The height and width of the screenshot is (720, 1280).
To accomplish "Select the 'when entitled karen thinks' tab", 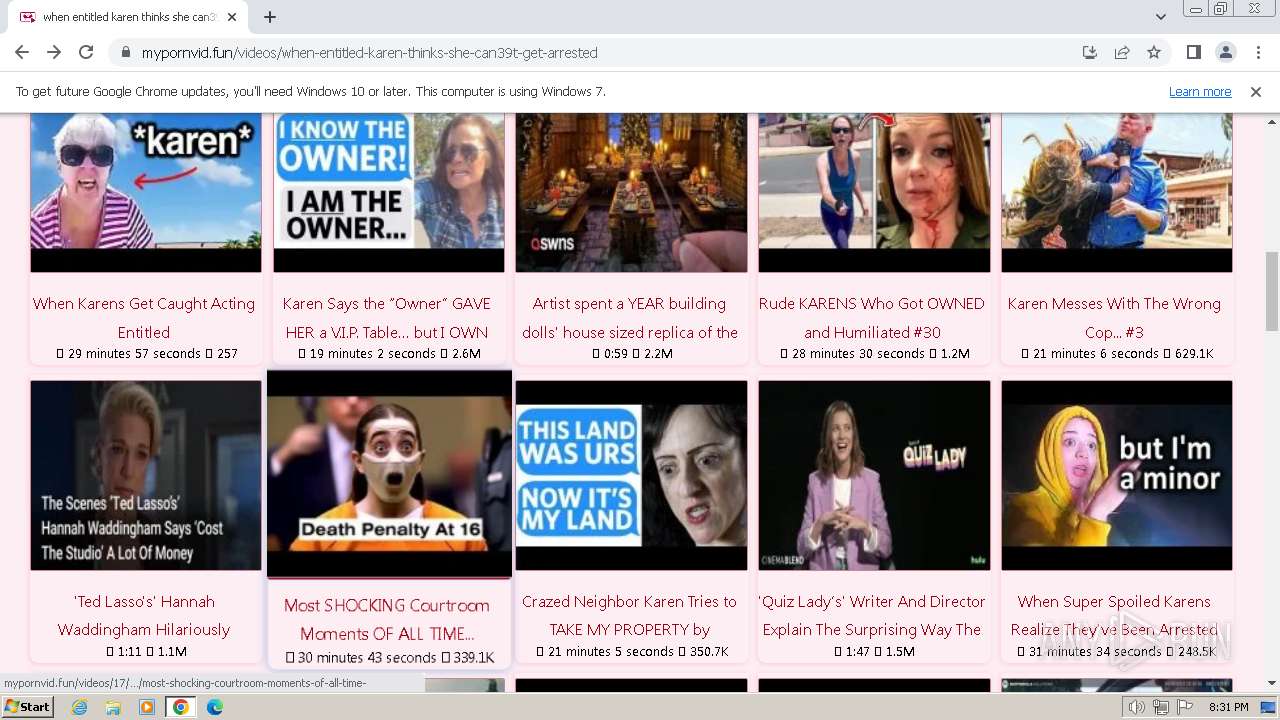I will click(x=128, y=17).
